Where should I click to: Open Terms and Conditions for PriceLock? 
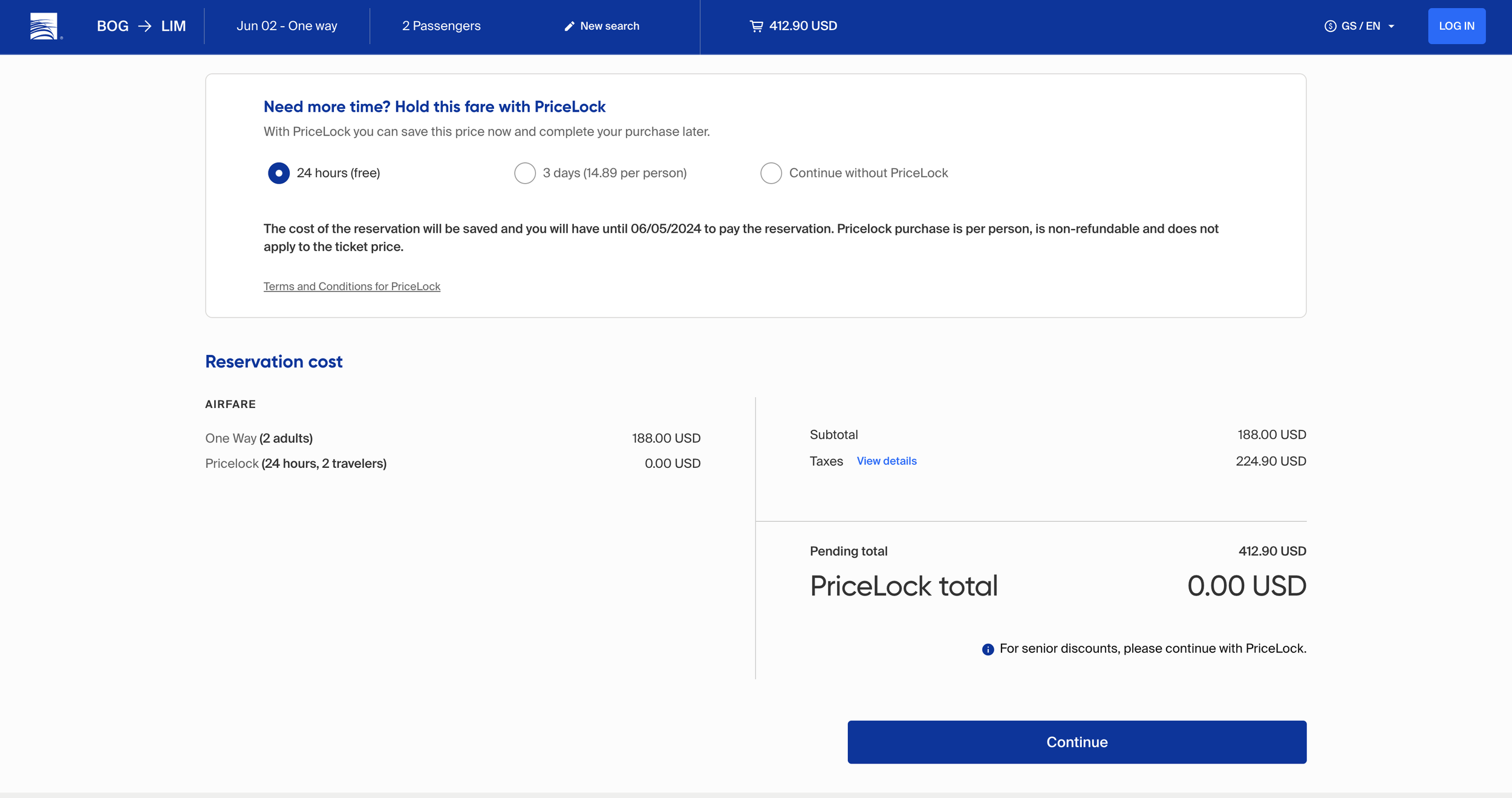[351, 287]
